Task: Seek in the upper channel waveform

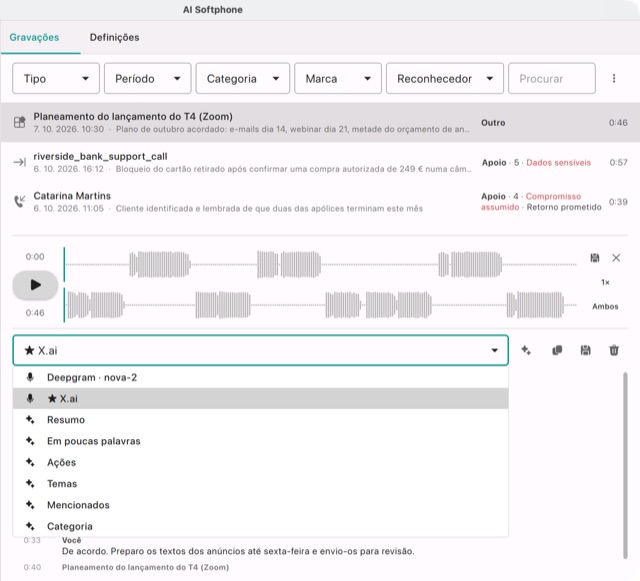Action: [x=320, y=265]
